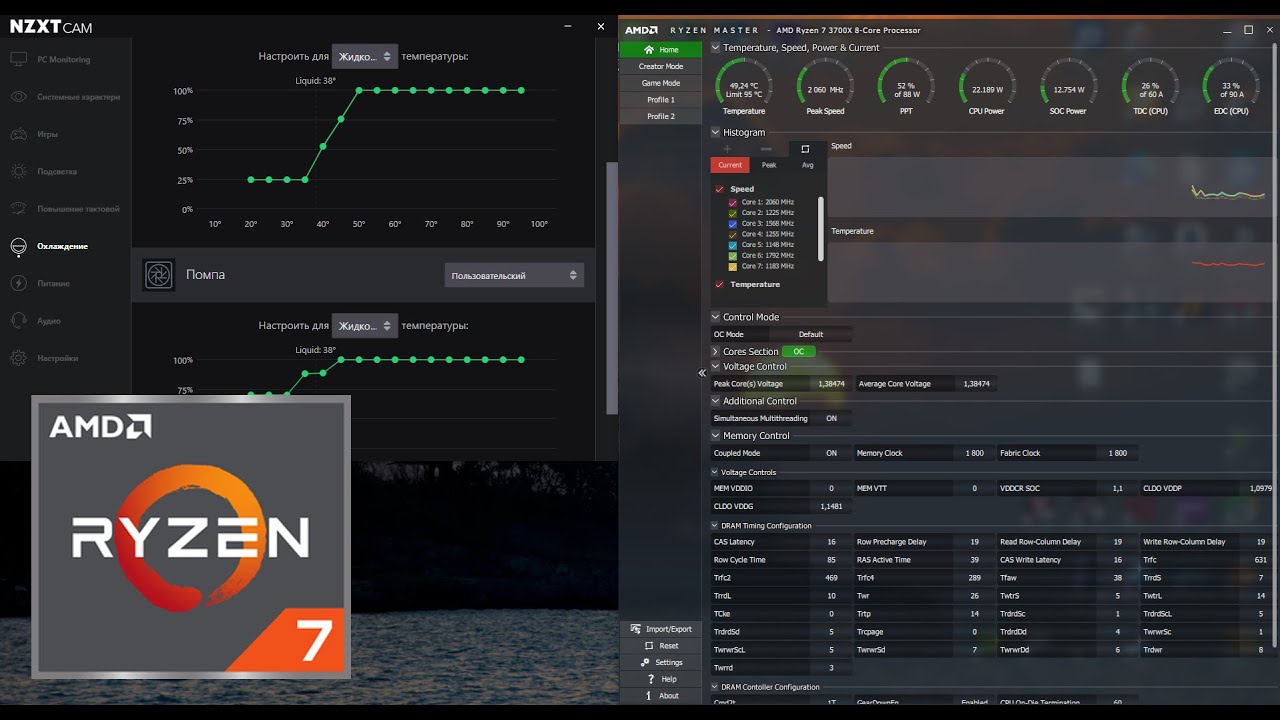Screen dimensions: 1280x720
Task: Select the Avg histogram tab
Action: click(x=807, y=165)
